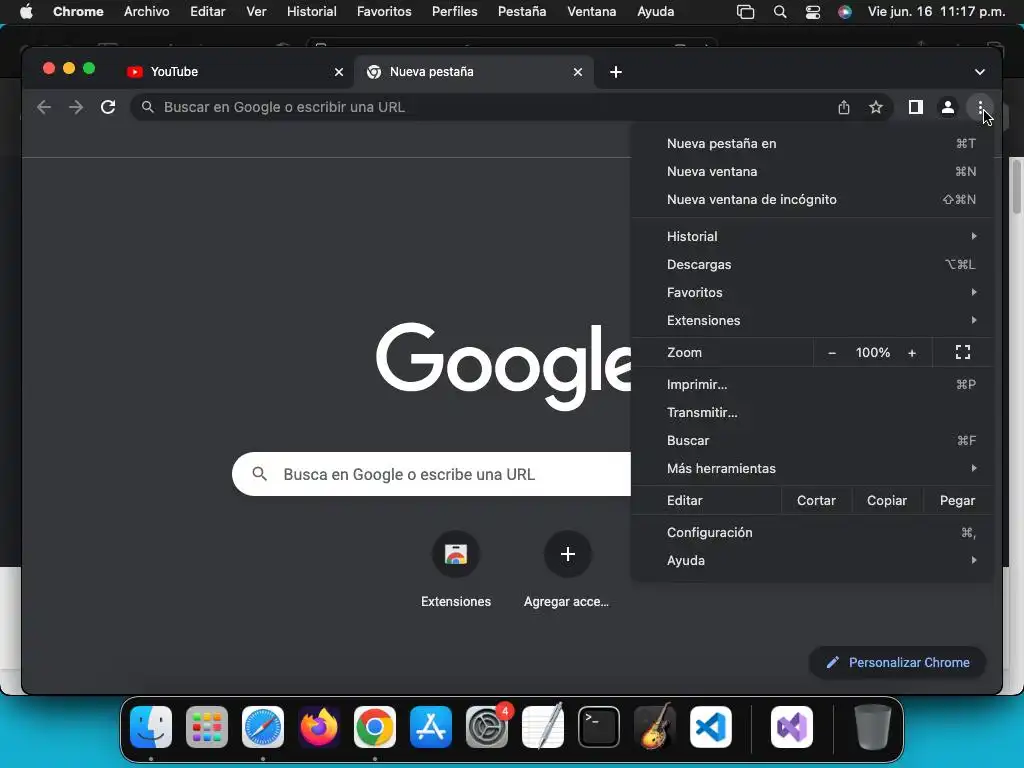The height and width of the screenshot is (768, 1024).
Task: Launch Safari from the dock
Action: [263, 727]
